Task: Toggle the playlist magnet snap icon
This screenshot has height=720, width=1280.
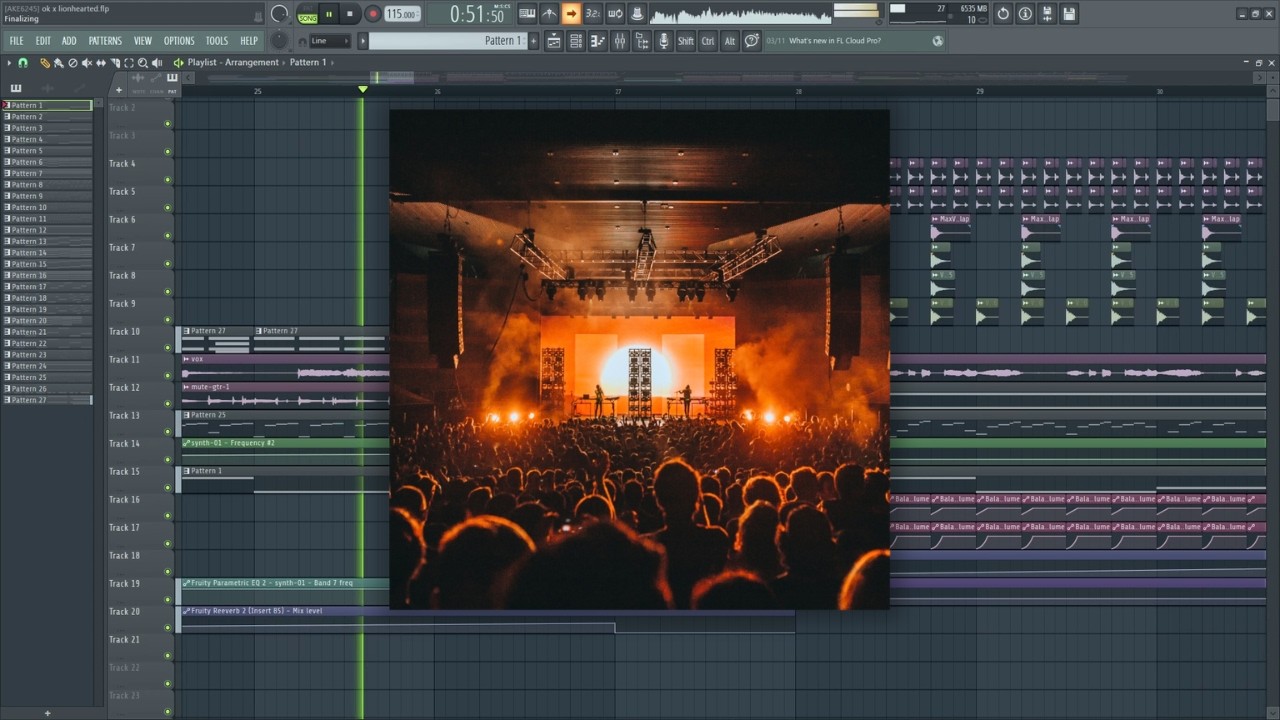Action: (x=23, y=62)
